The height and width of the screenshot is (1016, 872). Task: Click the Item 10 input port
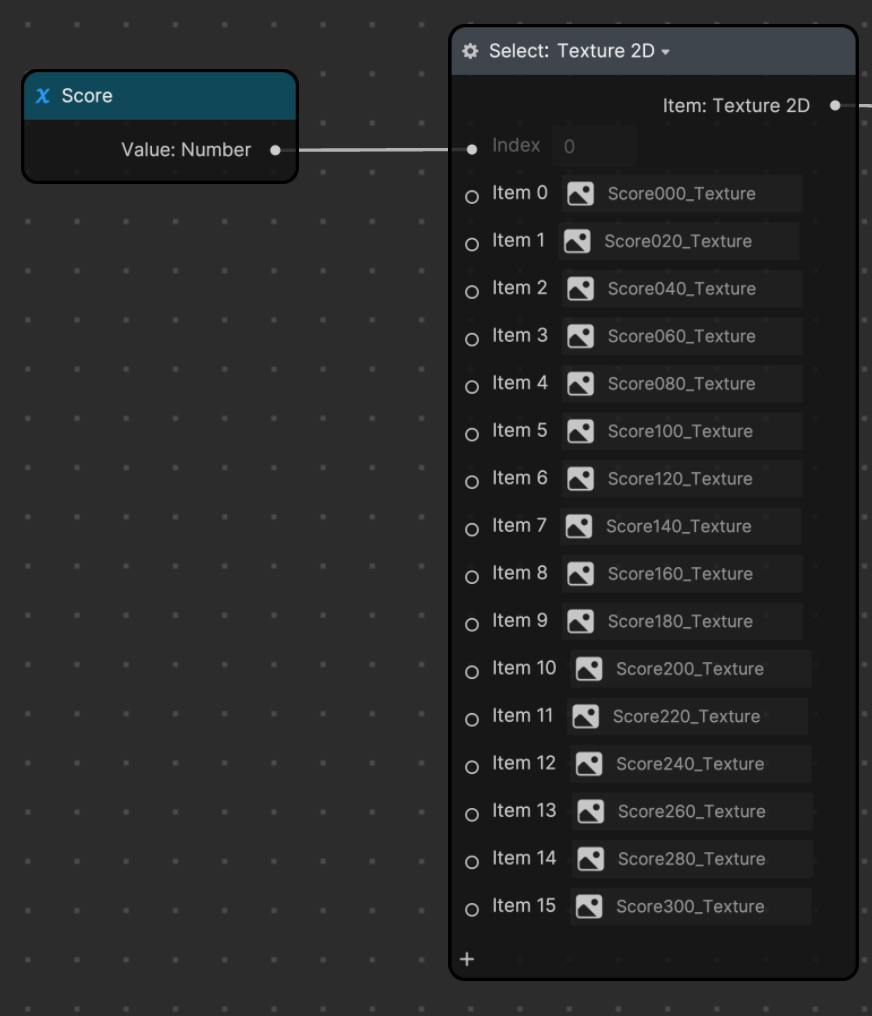click(472, 672)
